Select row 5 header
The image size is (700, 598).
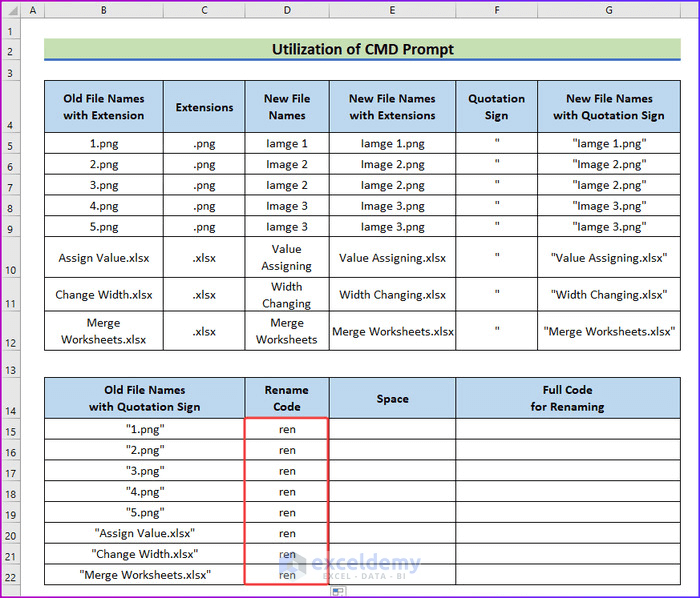pos(10,144)
